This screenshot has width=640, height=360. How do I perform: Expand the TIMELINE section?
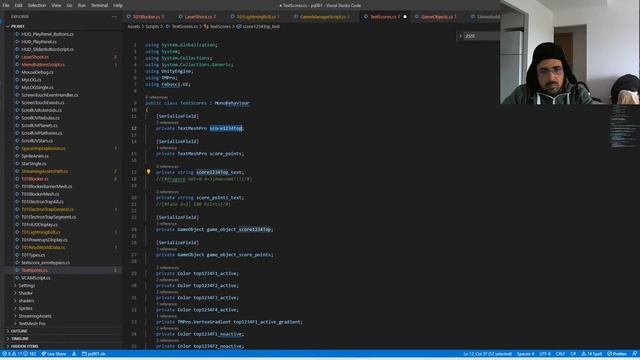pos(20,339)
